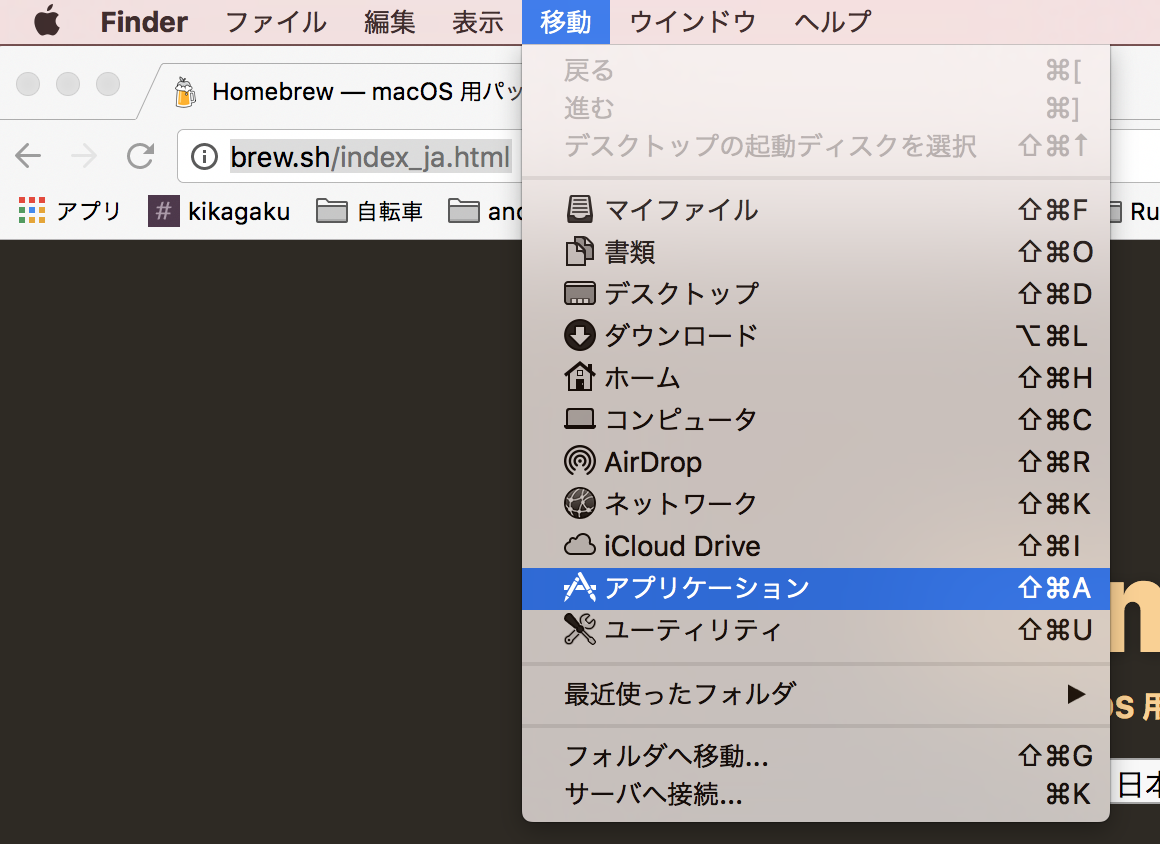Open the 自転車 bookmark folder
This screenshot has height=844, width=1160.
point(369,212)
